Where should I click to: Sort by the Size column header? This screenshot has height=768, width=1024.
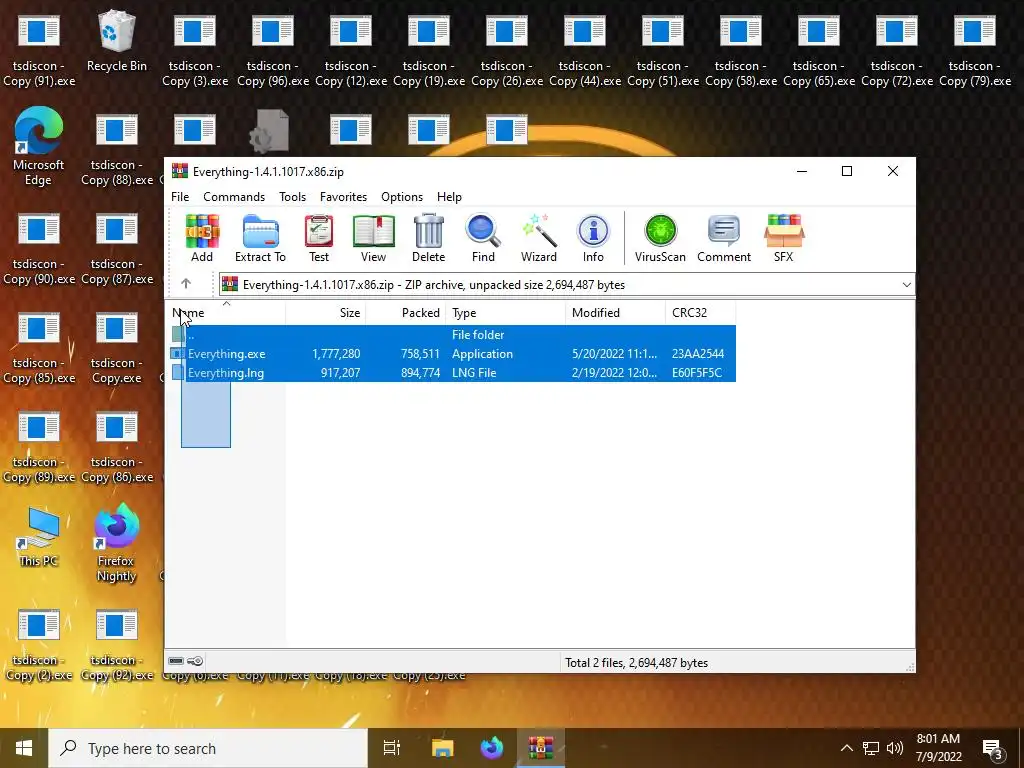(326, 313)
